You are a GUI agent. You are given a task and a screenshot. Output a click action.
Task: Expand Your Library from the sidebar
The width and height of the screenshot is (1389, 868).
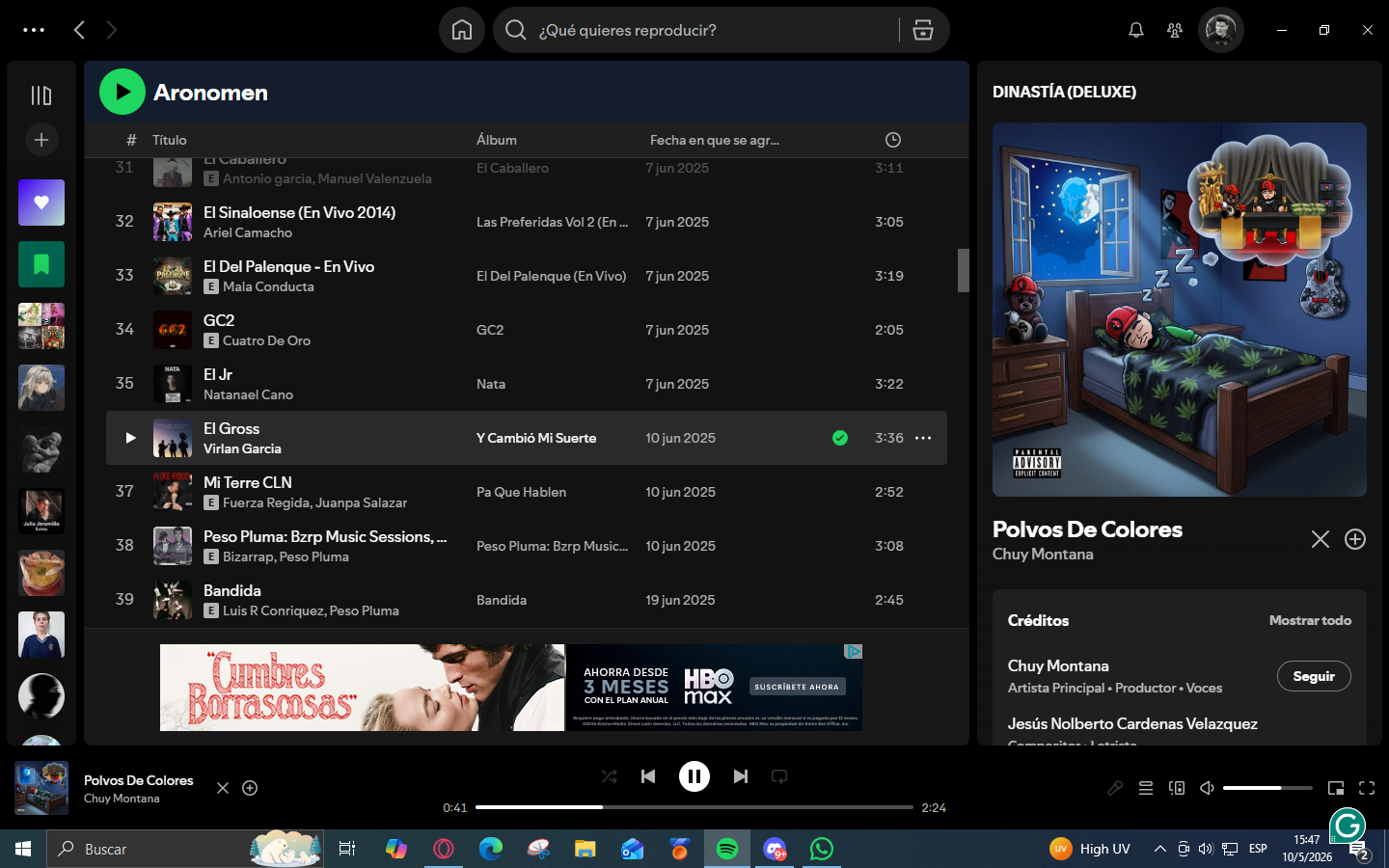point(41,95)
